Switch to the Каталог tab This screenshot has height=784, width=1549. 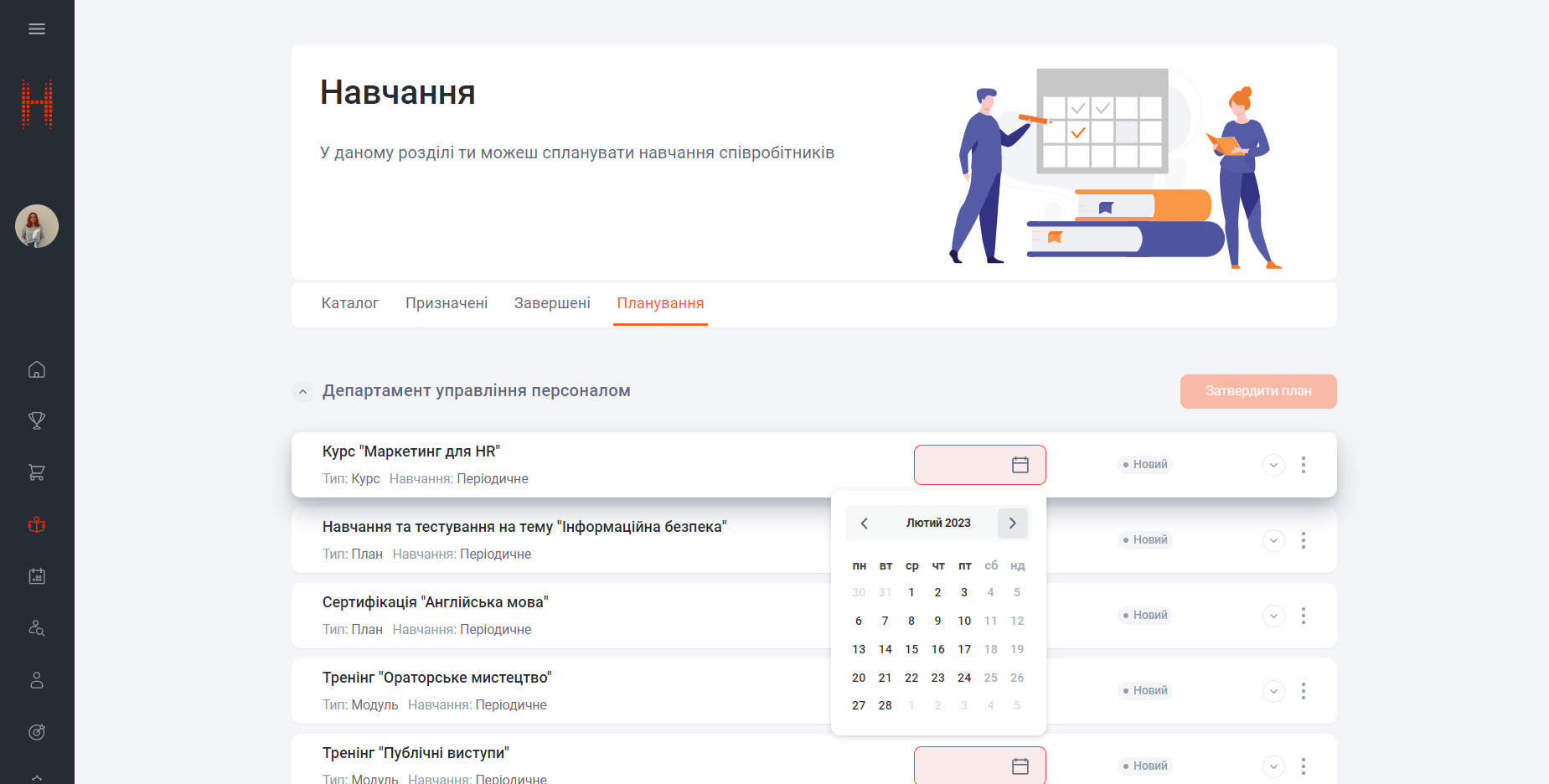[349, 303]
